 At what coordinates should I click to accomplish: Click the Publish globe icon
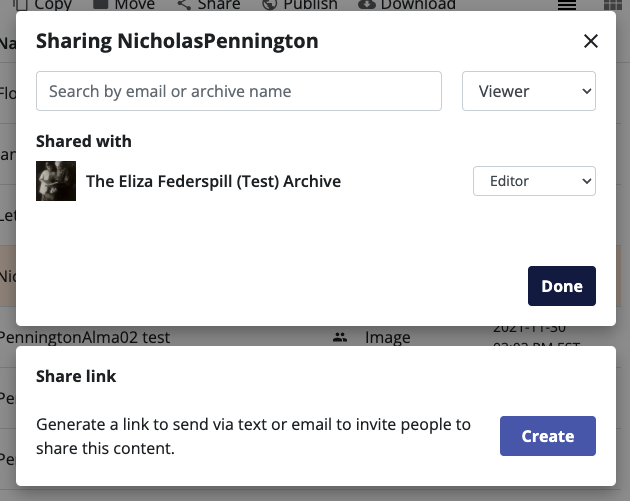[x=269, y=5]
